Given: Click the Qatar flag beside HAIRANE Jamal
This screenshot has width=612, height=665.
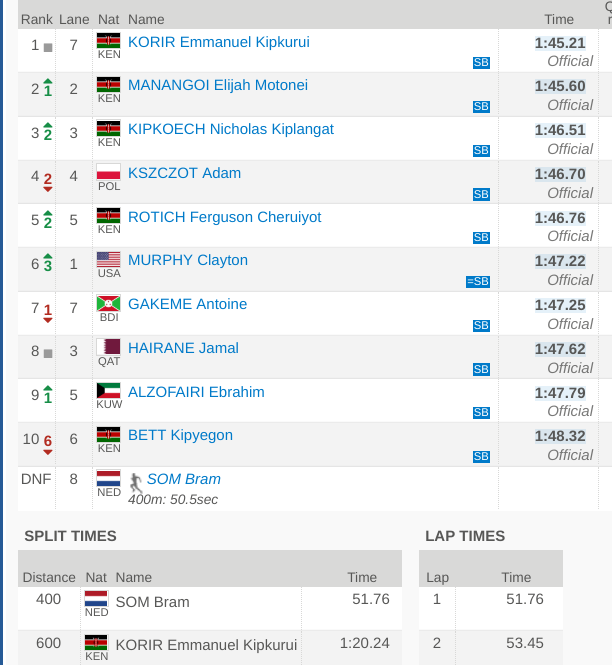Looking at the screenshot, I should (109, 347).
